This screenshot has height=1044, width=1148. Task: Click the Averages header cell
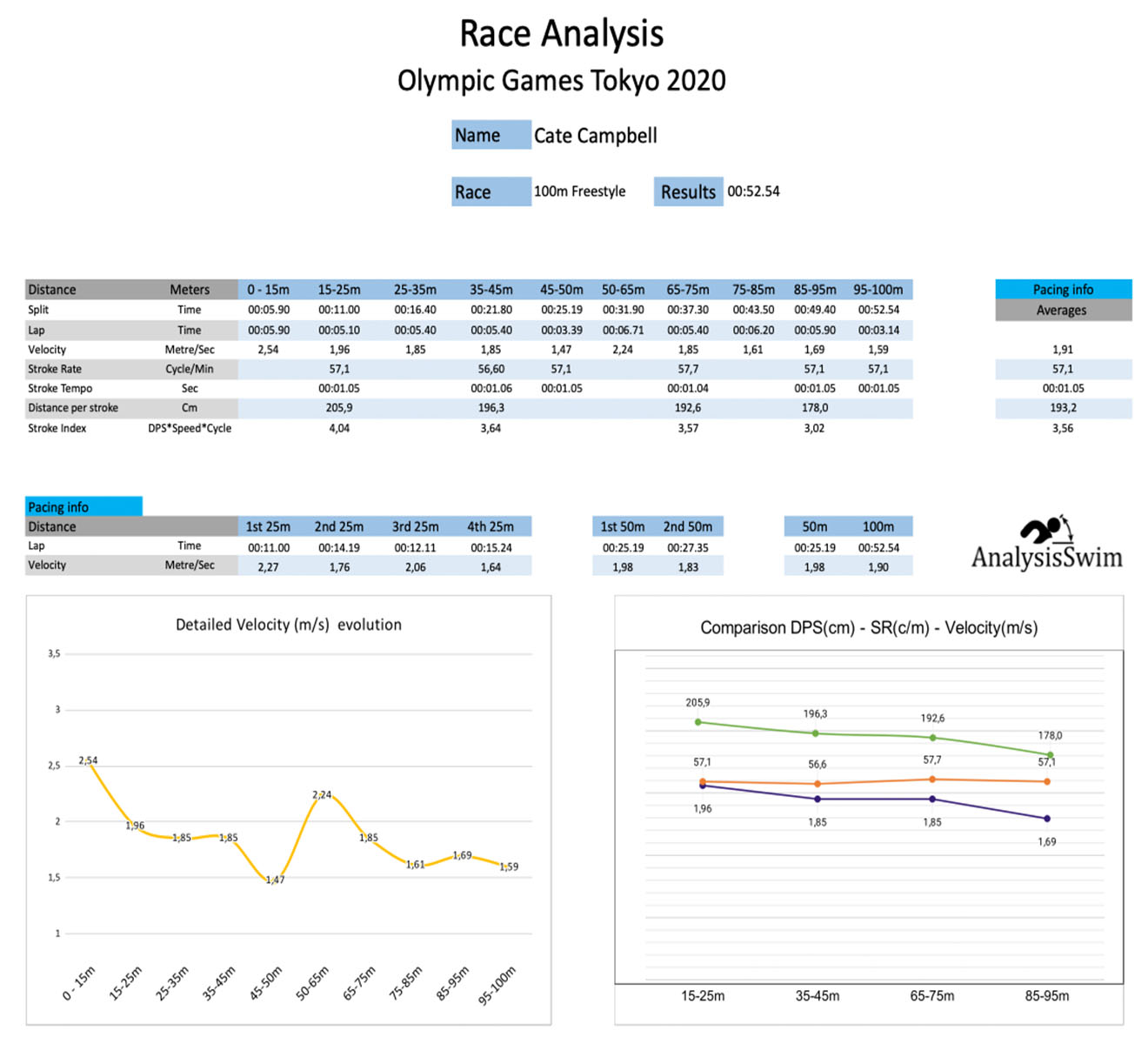pyautogui.click(x=1062, y=311)
